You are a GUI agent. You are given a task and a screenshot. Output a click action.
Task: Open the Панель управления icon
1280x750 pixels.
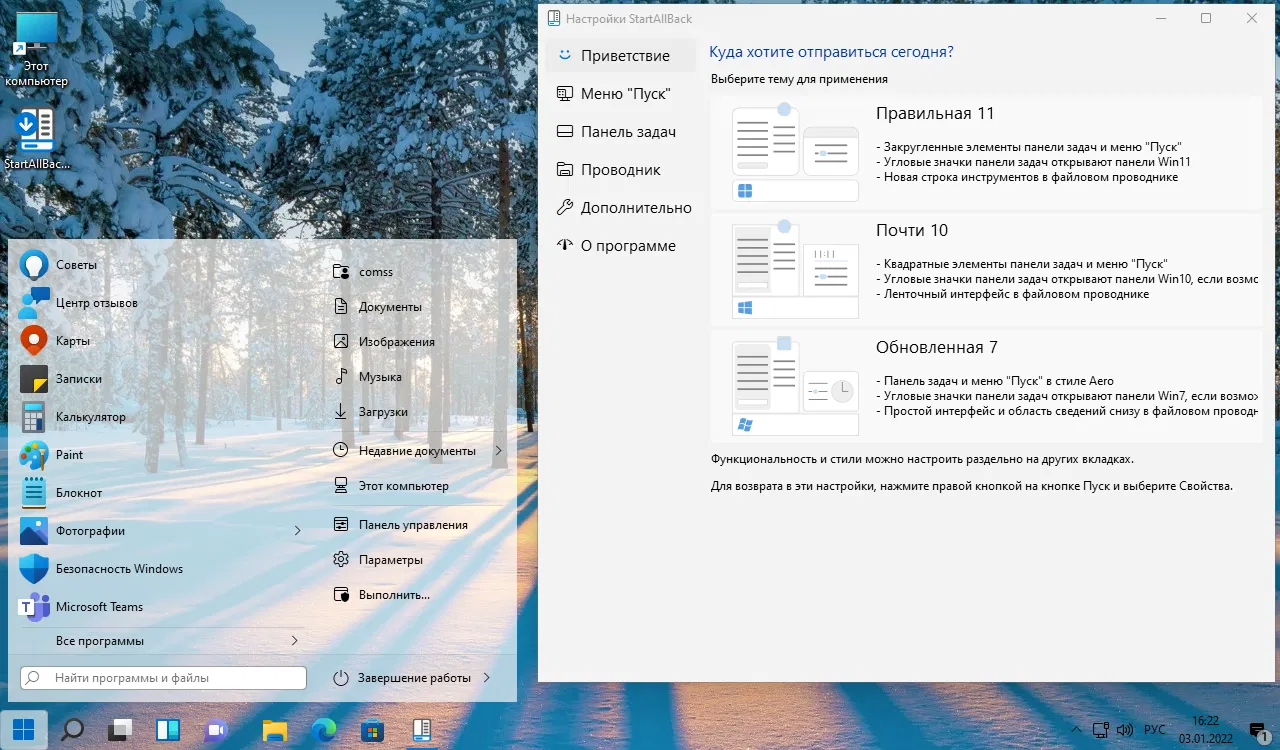click(341, 524)
